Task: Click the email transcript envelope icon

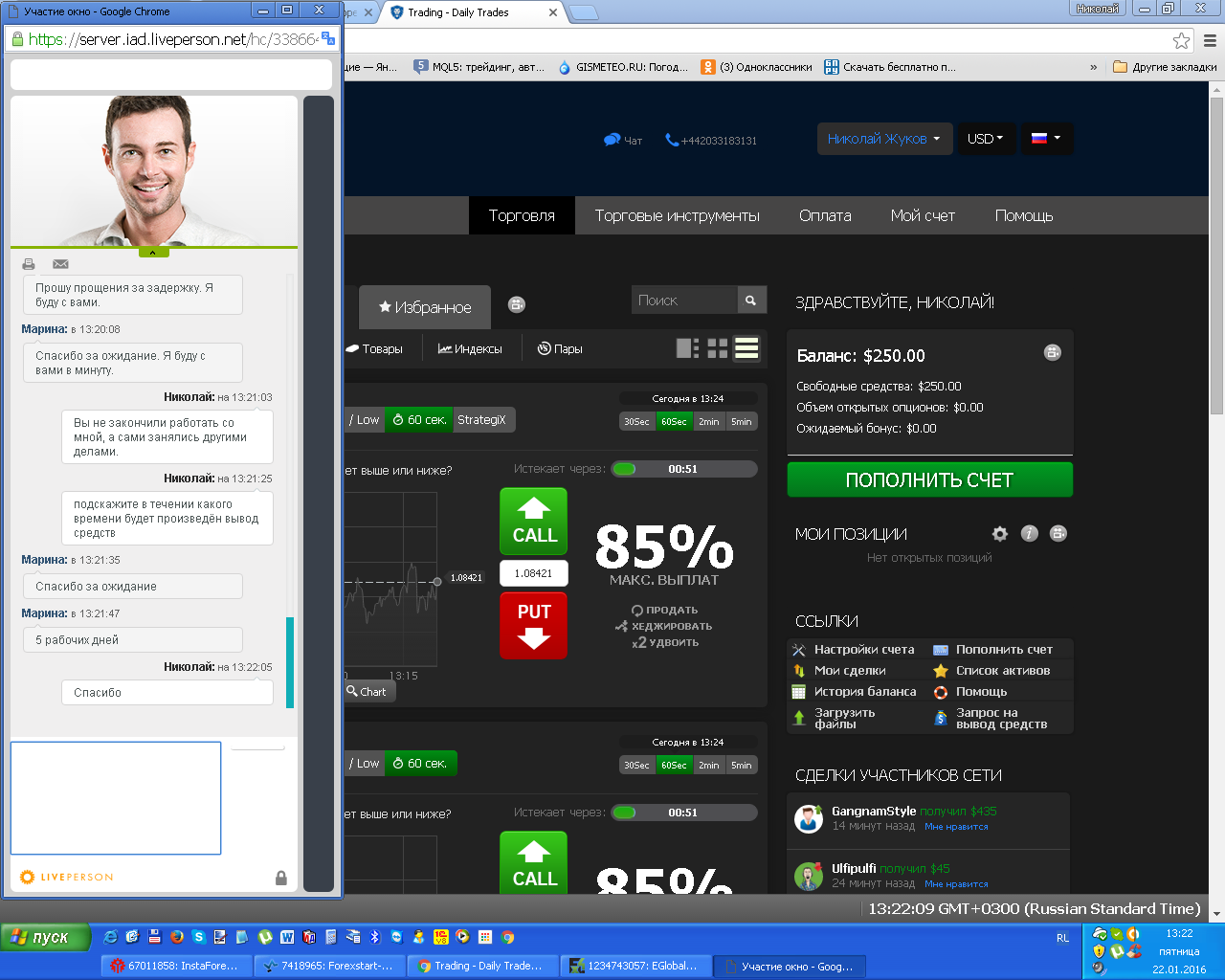Action: 60,264
